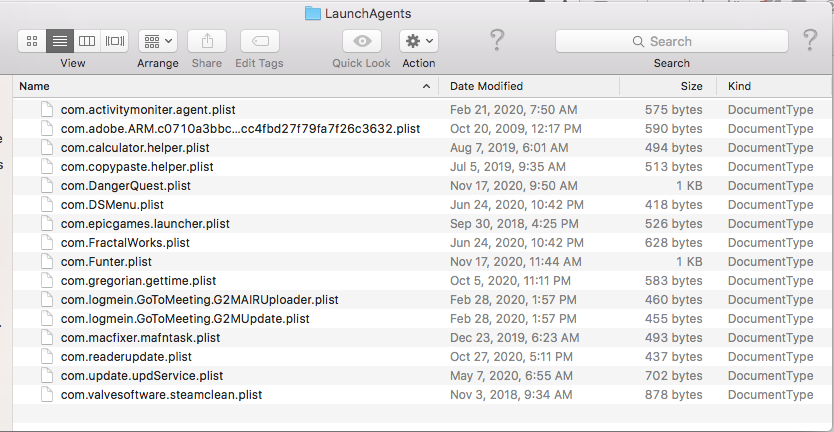This screenshot has height=432, width=834.
Task: Click document icon of com.activitymoniter.agent.plist
Action: coord(47,110)
